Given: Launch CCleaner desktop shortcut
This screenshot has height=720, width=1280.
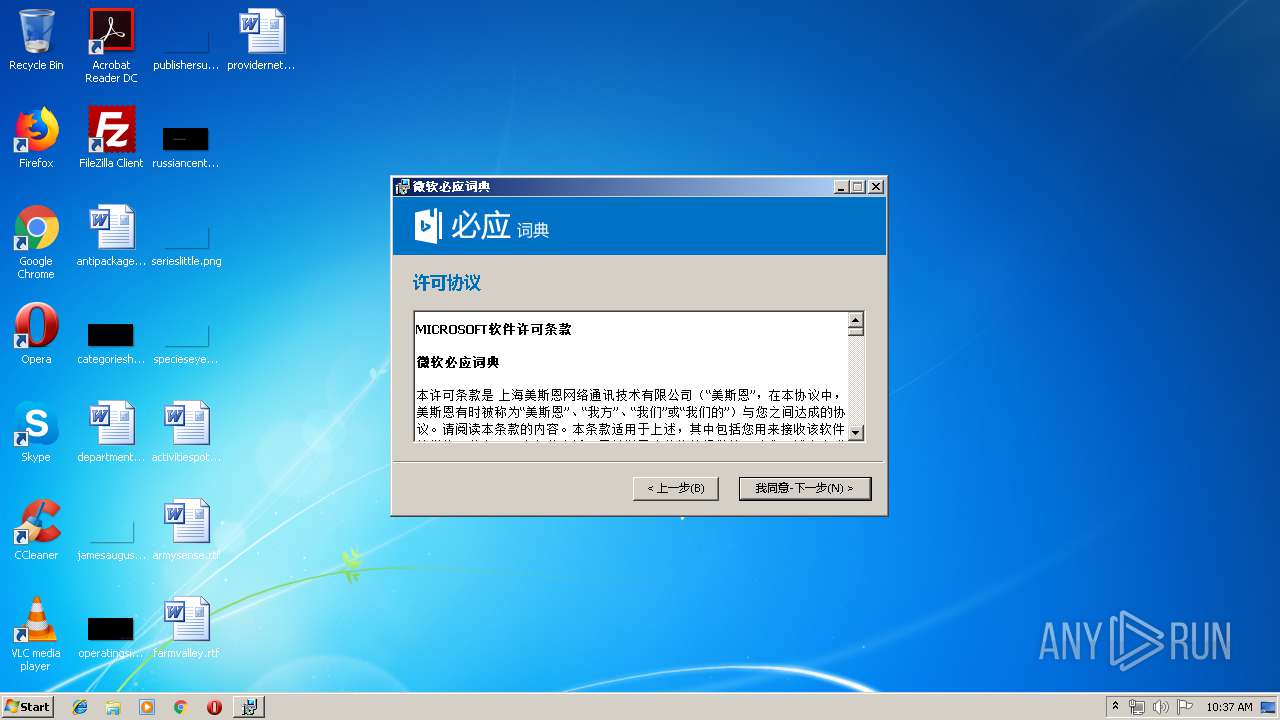Looking at the screenshot, I should click(36, 530).
